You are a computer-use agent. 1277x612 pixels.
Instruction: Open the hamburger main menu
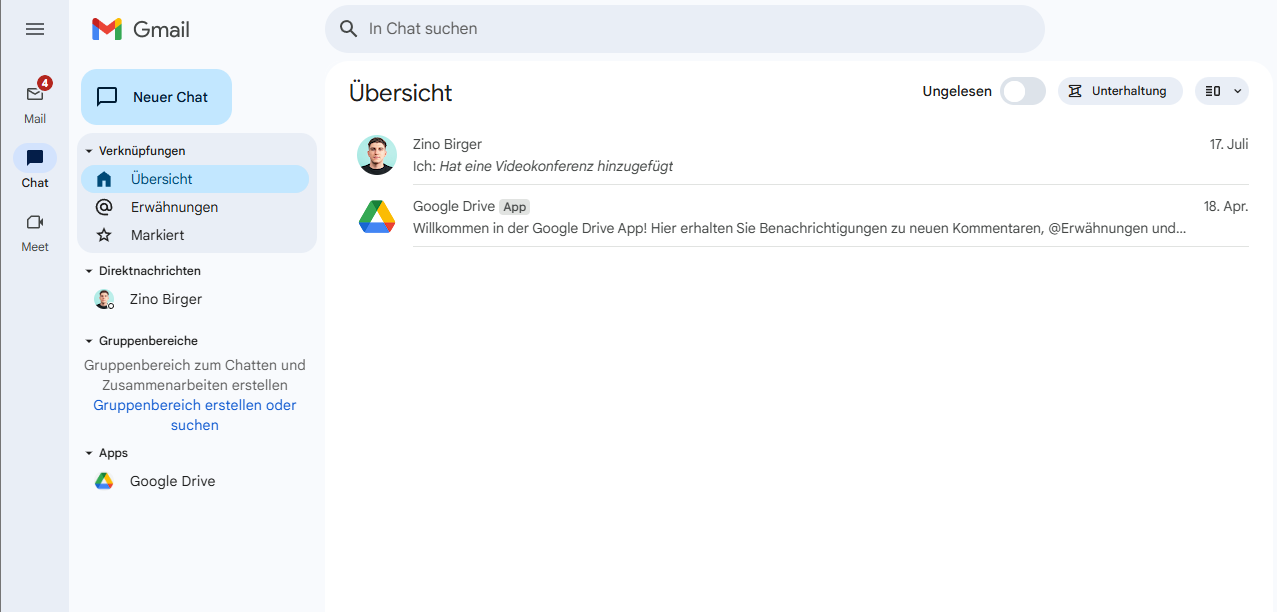(x=35, y=29)
